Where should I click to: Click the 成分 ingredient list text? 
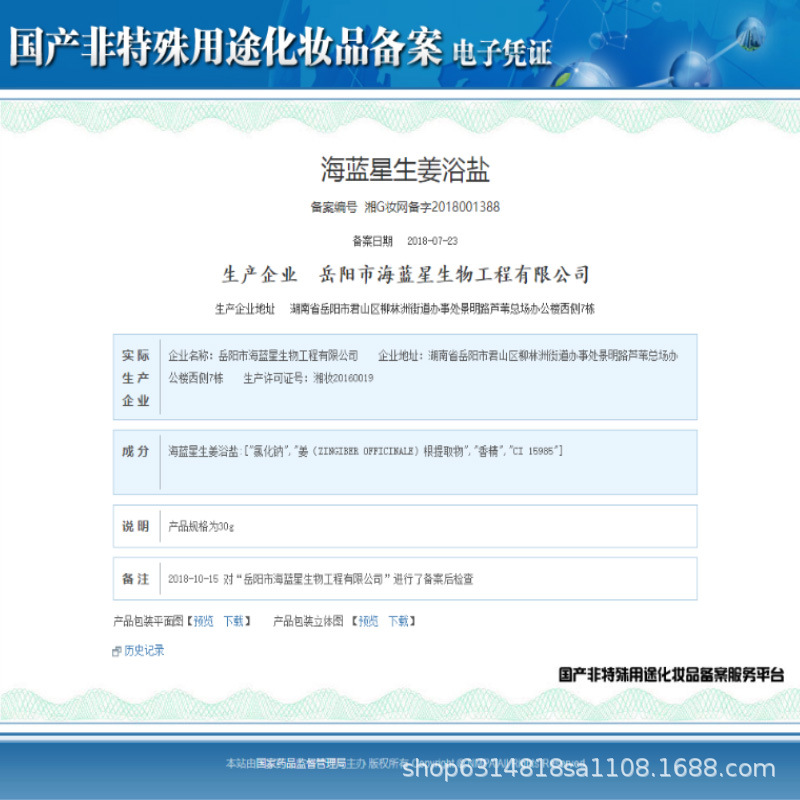tap(365, 451)
